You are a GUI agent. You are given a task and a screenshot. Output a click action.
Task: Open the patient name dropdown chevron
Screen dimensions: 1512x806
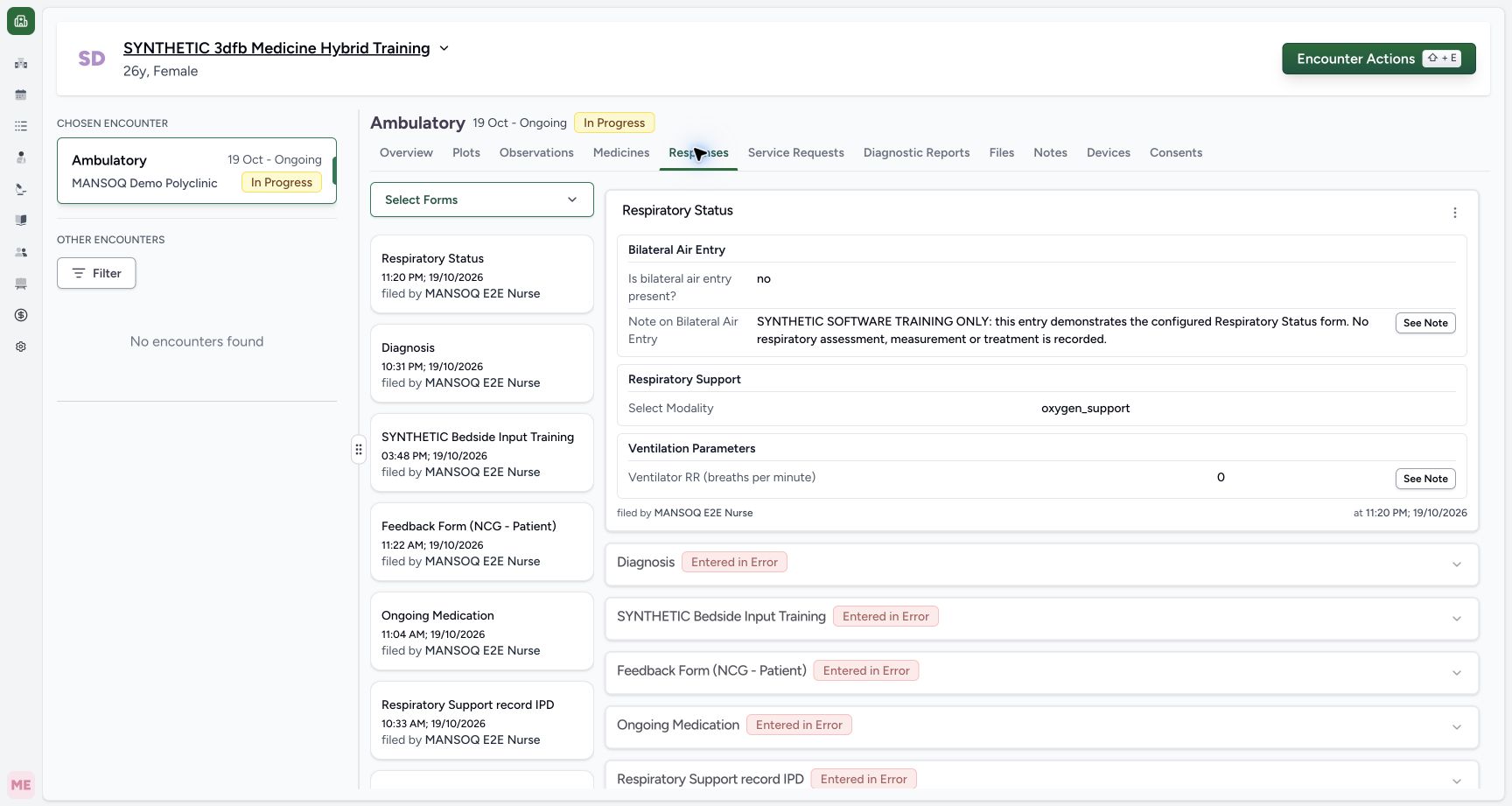444,48
